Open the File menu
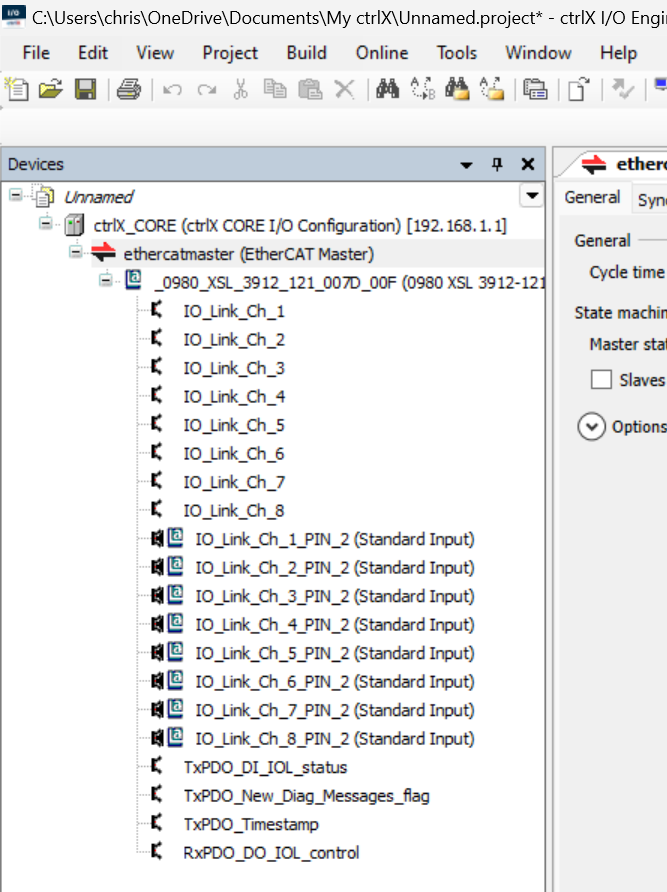Image resolution: width=667 pixels, height=892 pixels. tap(36, 53)
